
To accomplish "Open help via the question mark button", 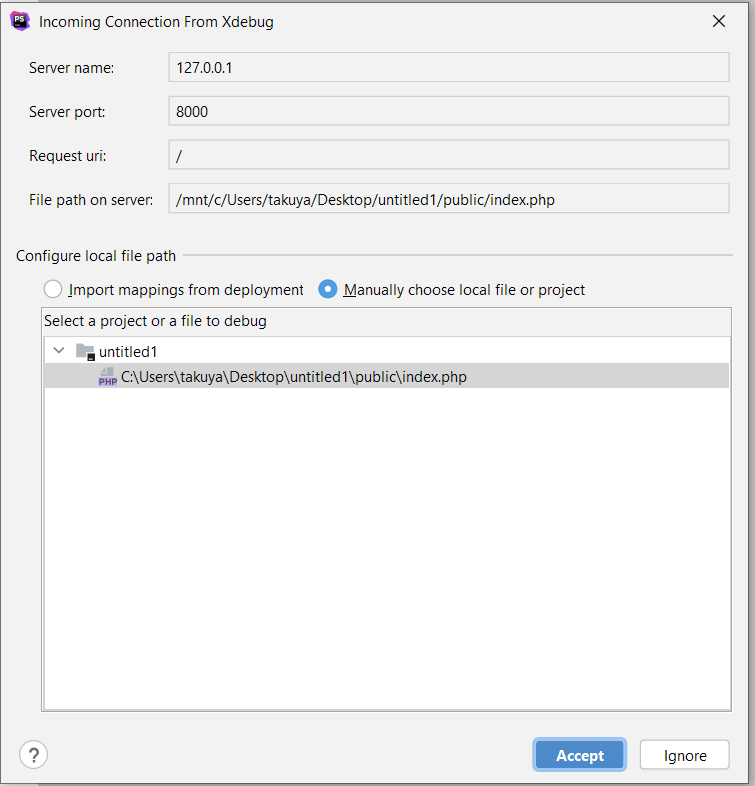I will click(34, 754).
